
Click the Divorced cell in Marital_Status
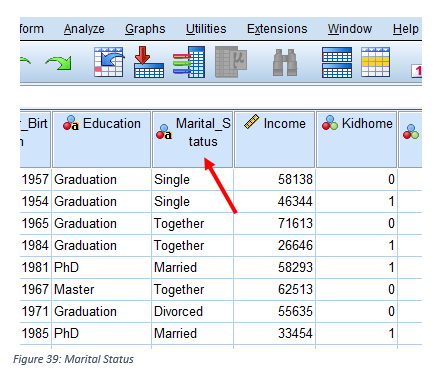click(x=192, y=311)
